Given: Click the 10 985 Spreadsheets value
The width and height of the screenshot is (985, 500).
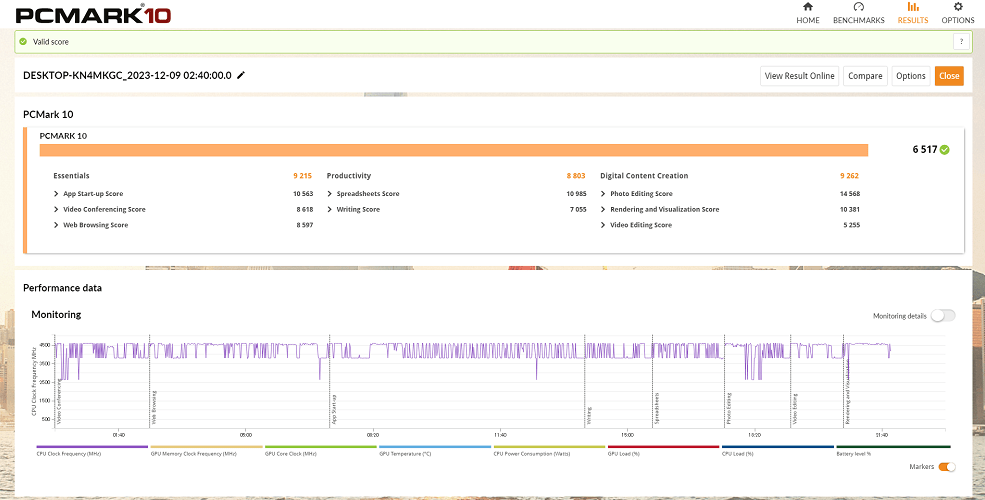Looking at the screenshot, I should point(576,193).
